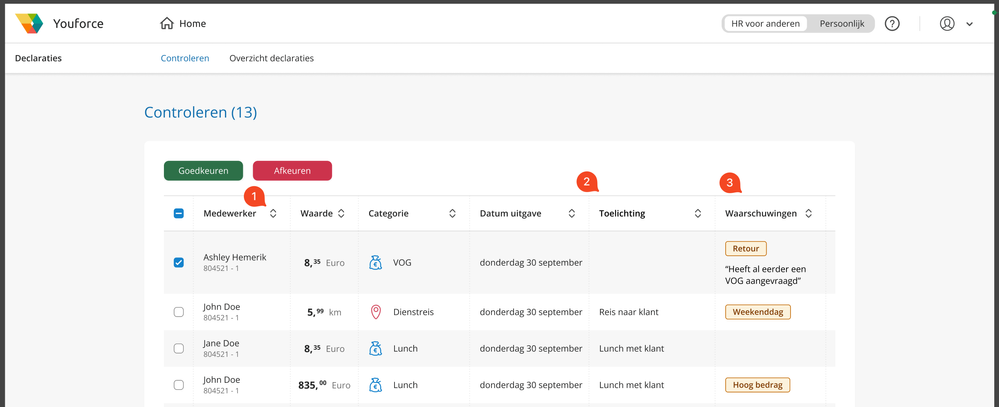
Task: Click the user profile avatar icon
Action: pyautogui.click(x=947, y=24)
